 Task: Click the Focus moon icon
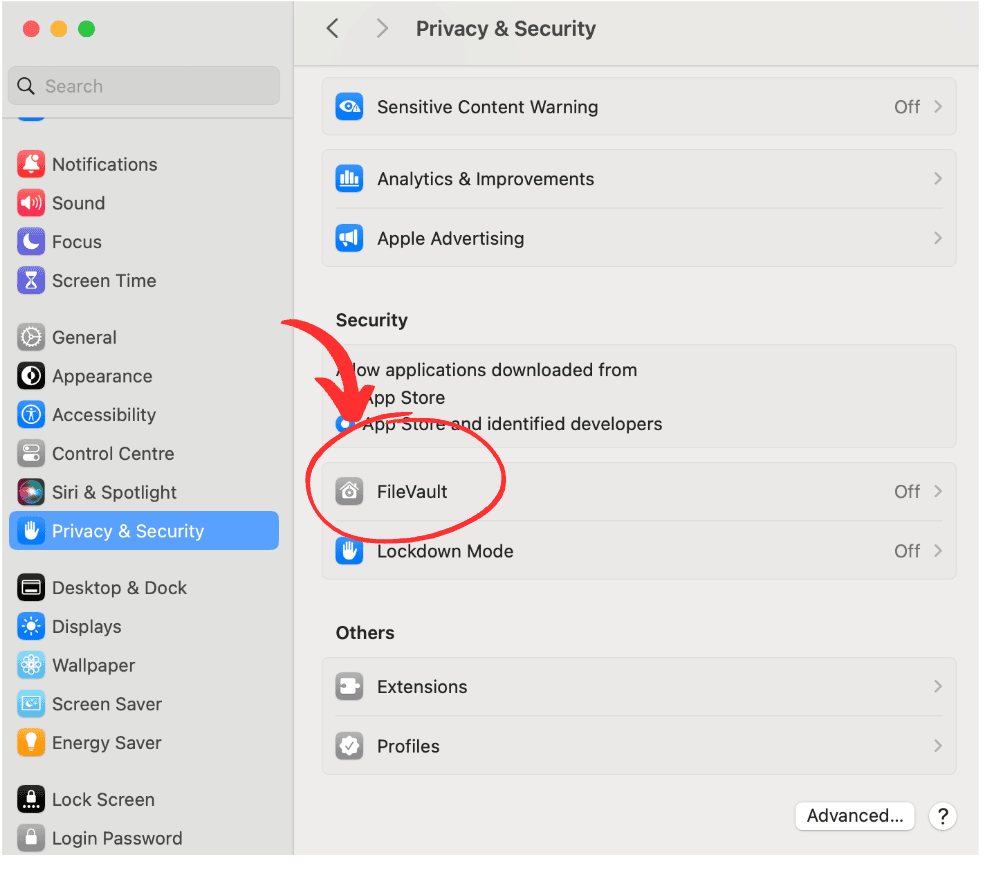pos(33,242)
